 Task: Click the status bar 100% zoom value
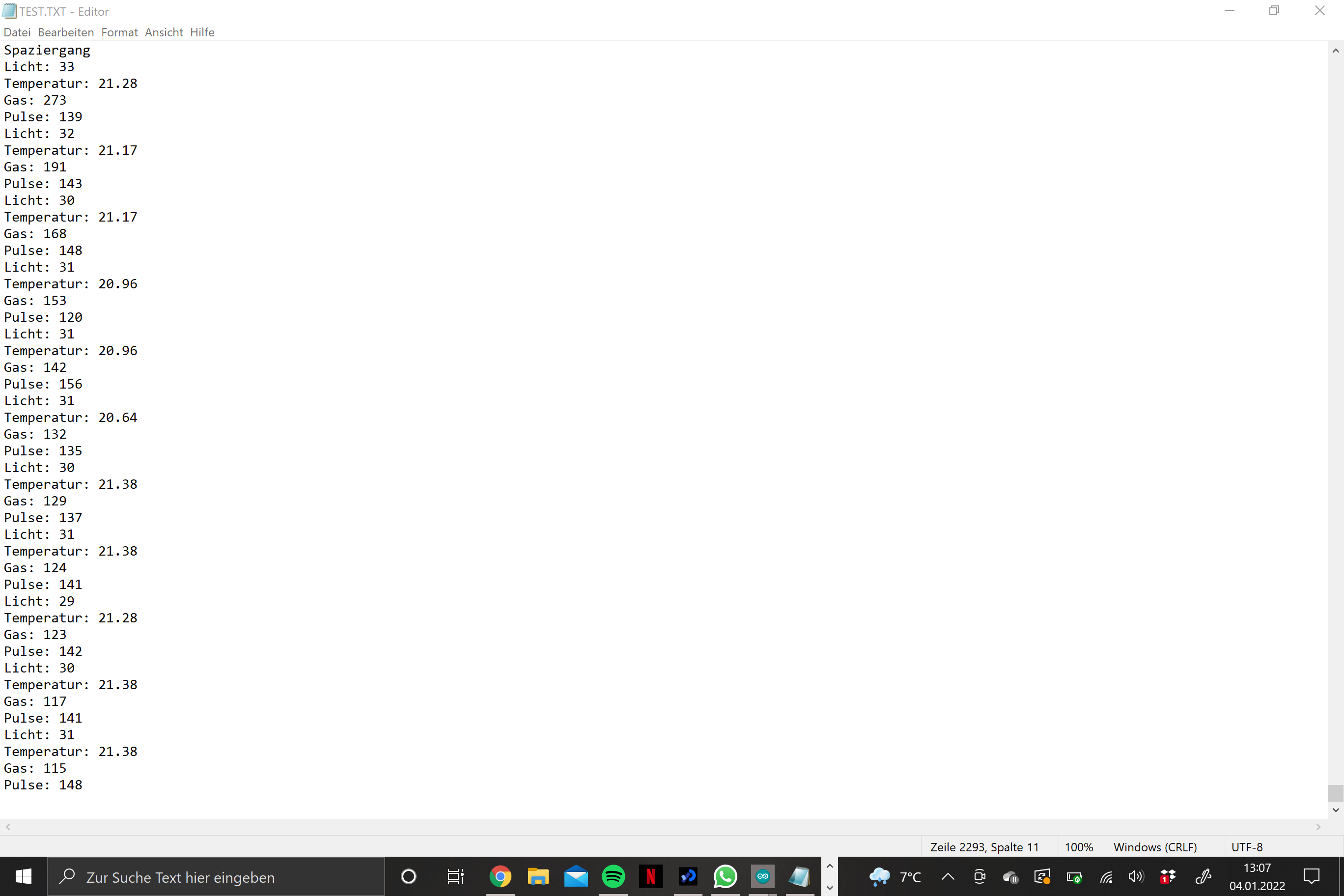click(1079, 847)
